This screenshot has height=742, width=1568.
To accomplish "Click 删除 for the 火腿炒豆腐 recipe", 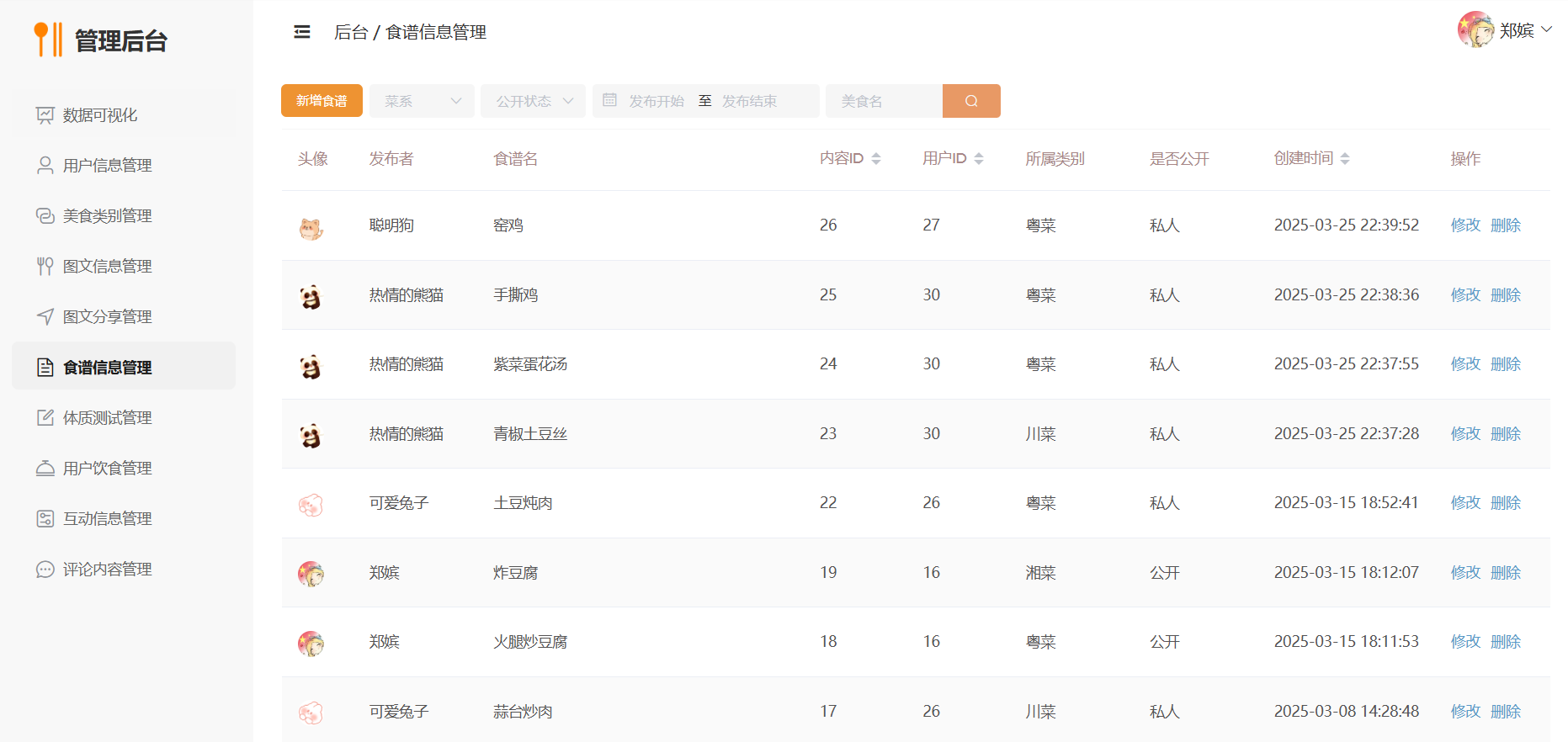I will coord(1506,642).
